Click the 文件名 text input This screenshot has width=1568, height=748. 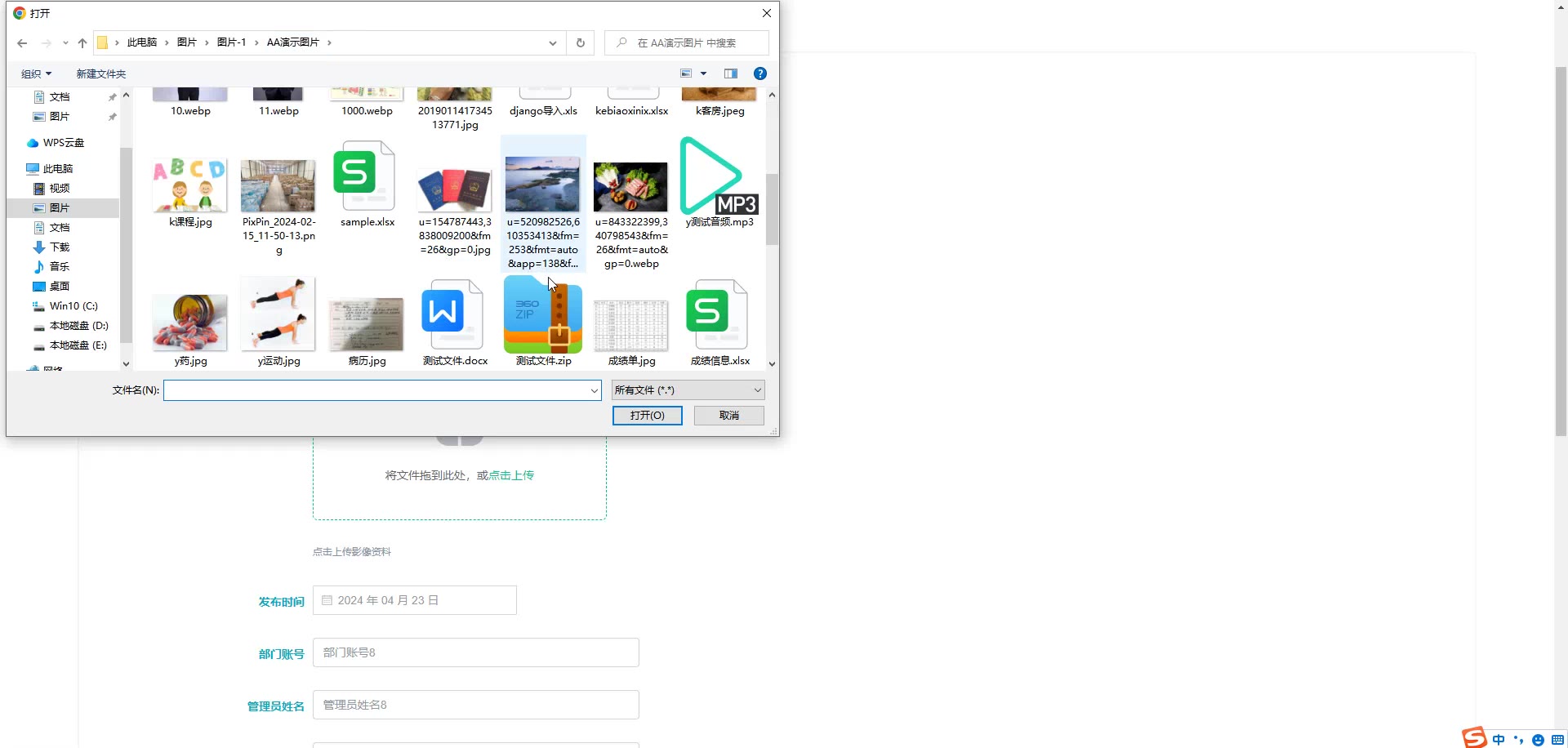(376, 391)
